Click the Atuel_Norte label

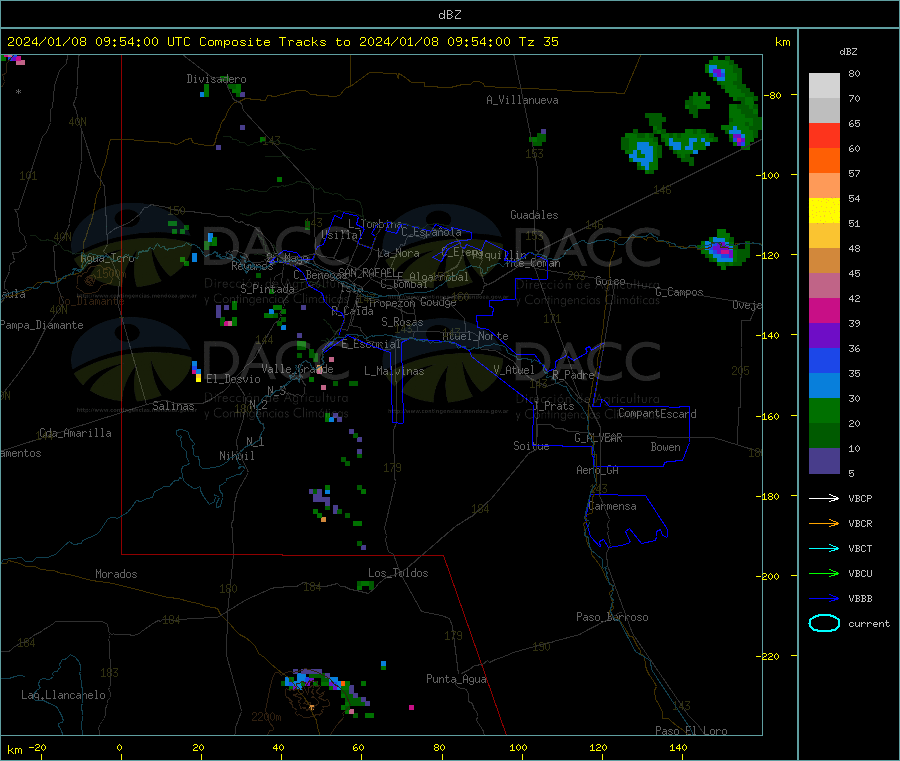tap(475, 336)
